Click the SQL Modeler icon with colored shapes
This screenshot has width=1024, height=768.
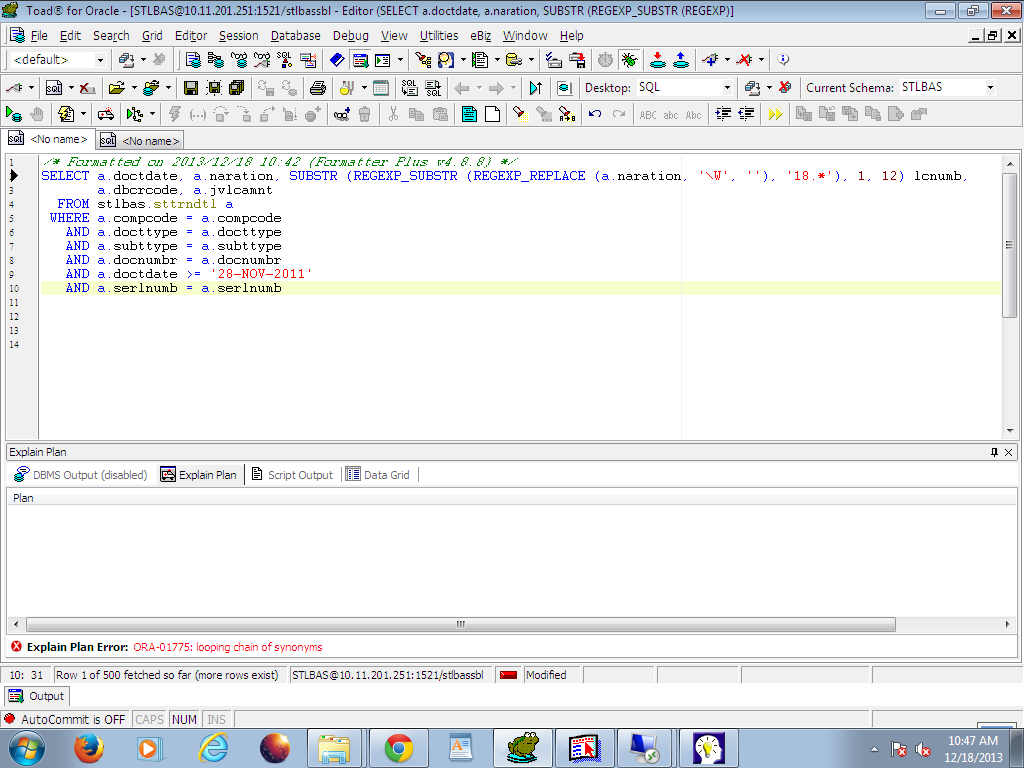pyautogui.click(x=285, y=60)
